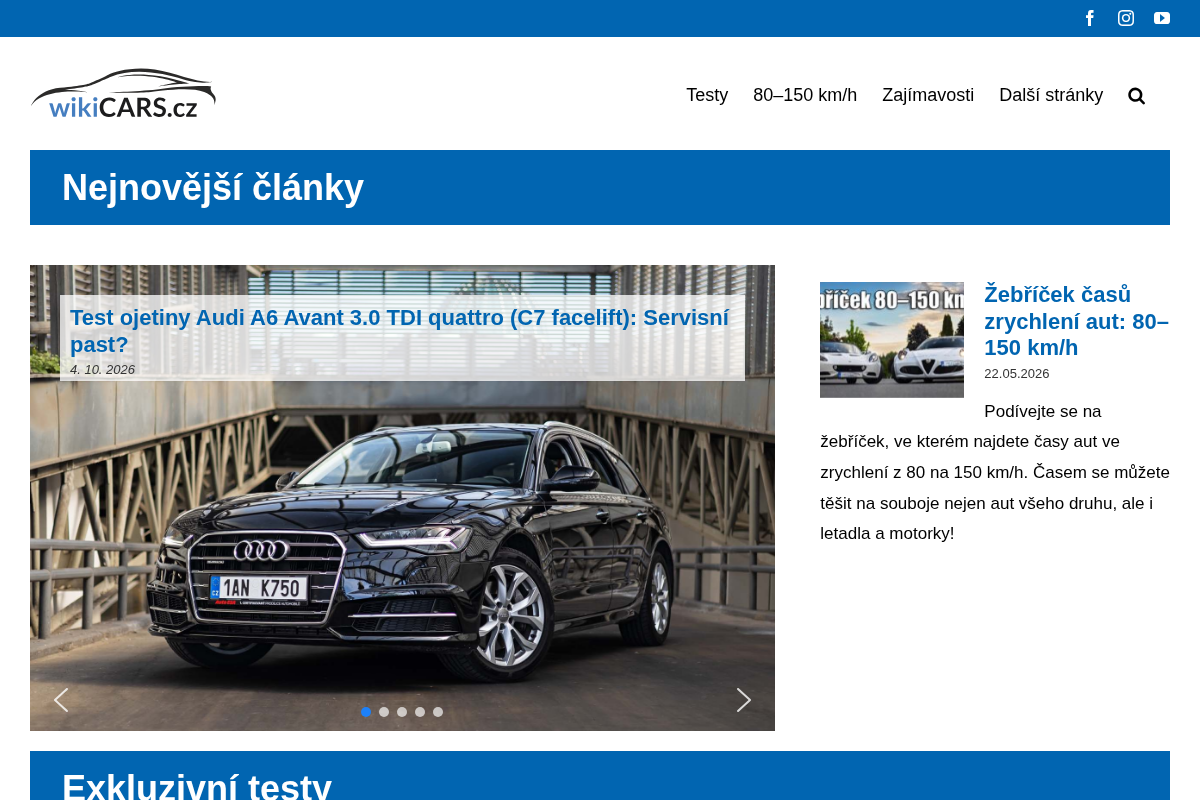Open the Žebříček 80–150 km/h thumbnail

892,340
